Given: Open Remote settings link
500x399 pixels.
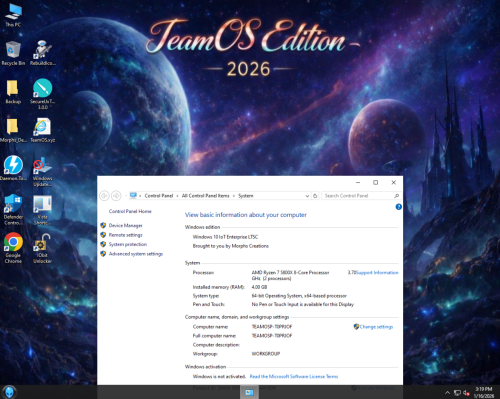Looking at the screenshot, I should (x=125, y=235).
